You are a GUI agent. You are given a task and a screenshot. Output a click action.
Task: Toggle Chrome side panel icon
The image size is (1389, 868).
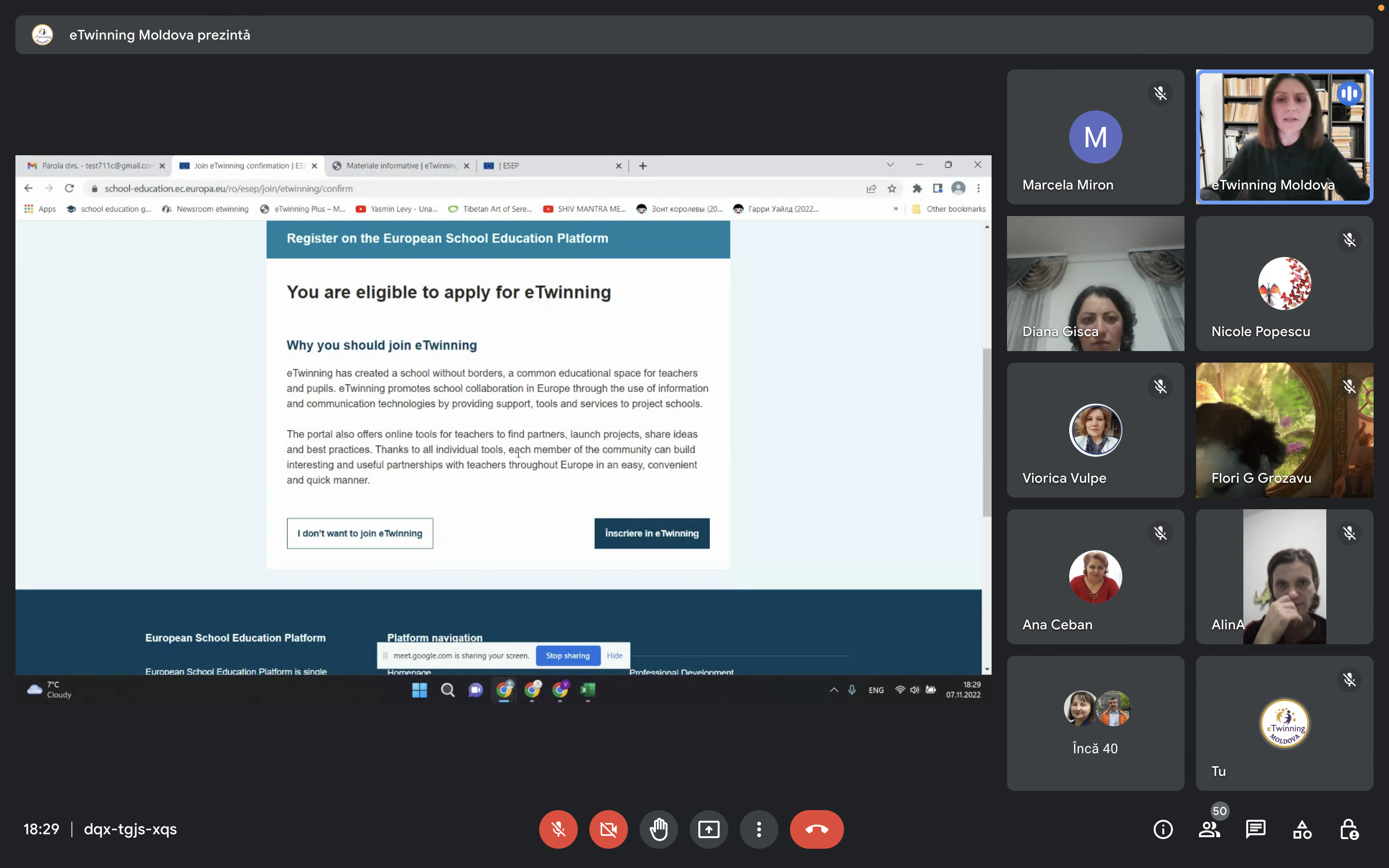tap(938, 188)
